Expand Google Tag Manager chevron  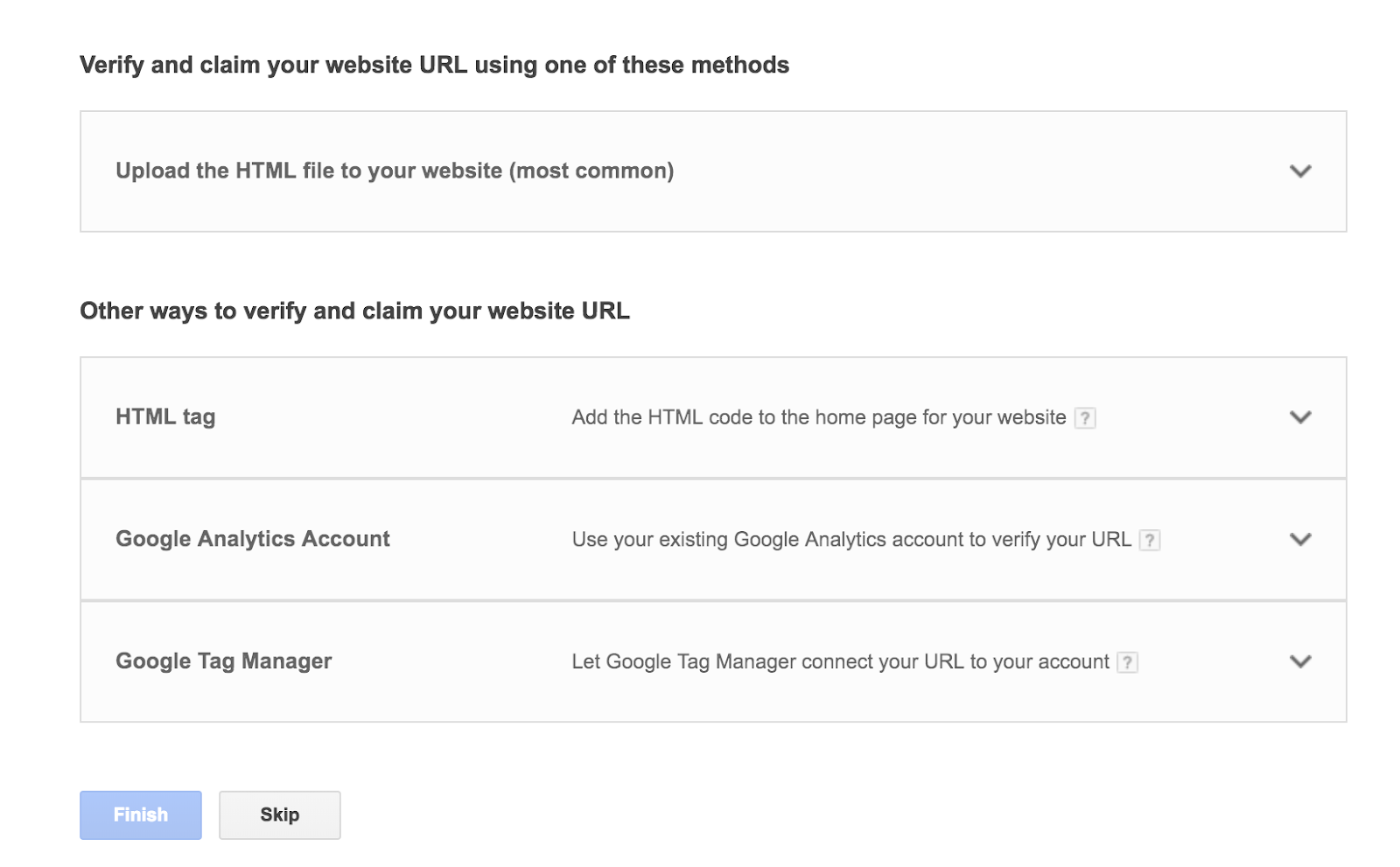(x=1300, y=661)
